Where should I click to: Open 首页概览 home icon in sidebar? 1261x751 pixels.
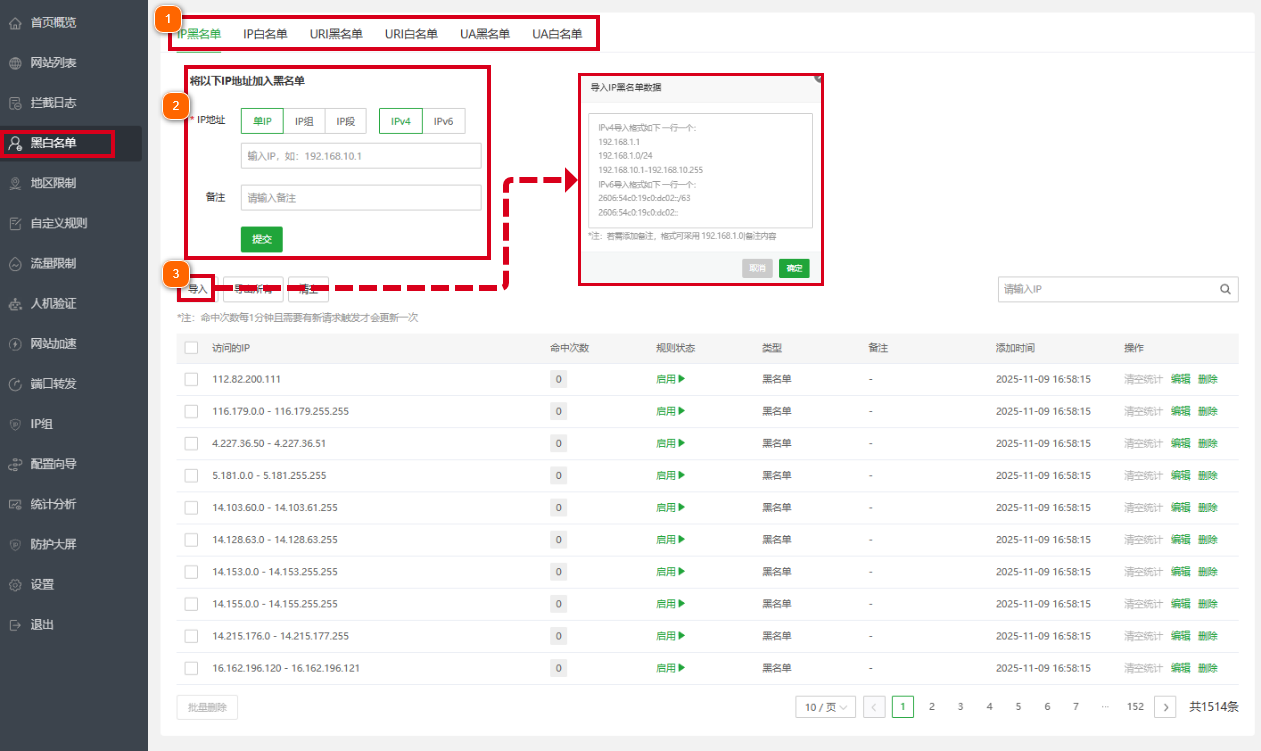[x=15, y=22]
